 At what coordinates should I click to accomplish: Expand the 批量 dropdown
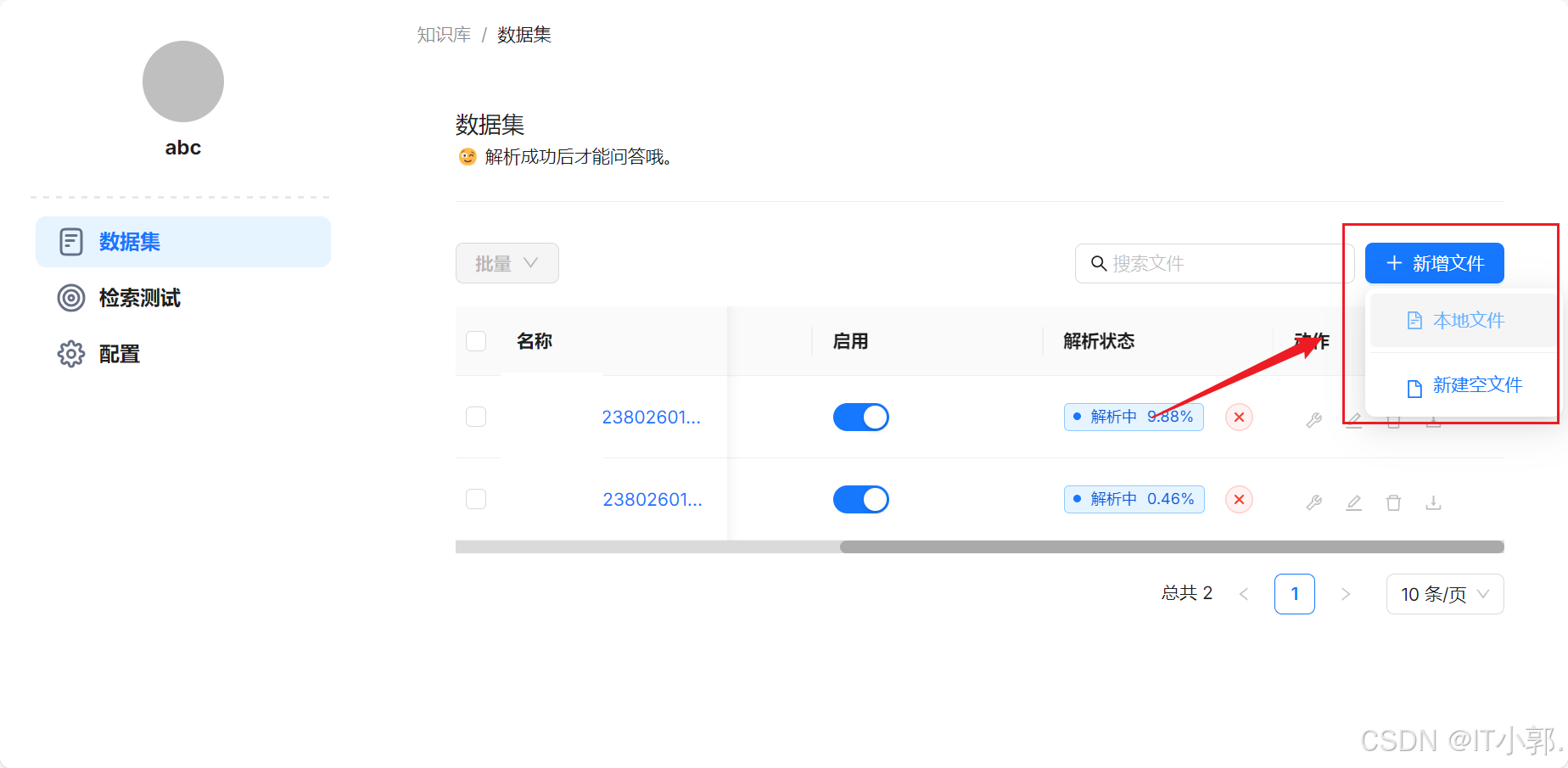507,263
